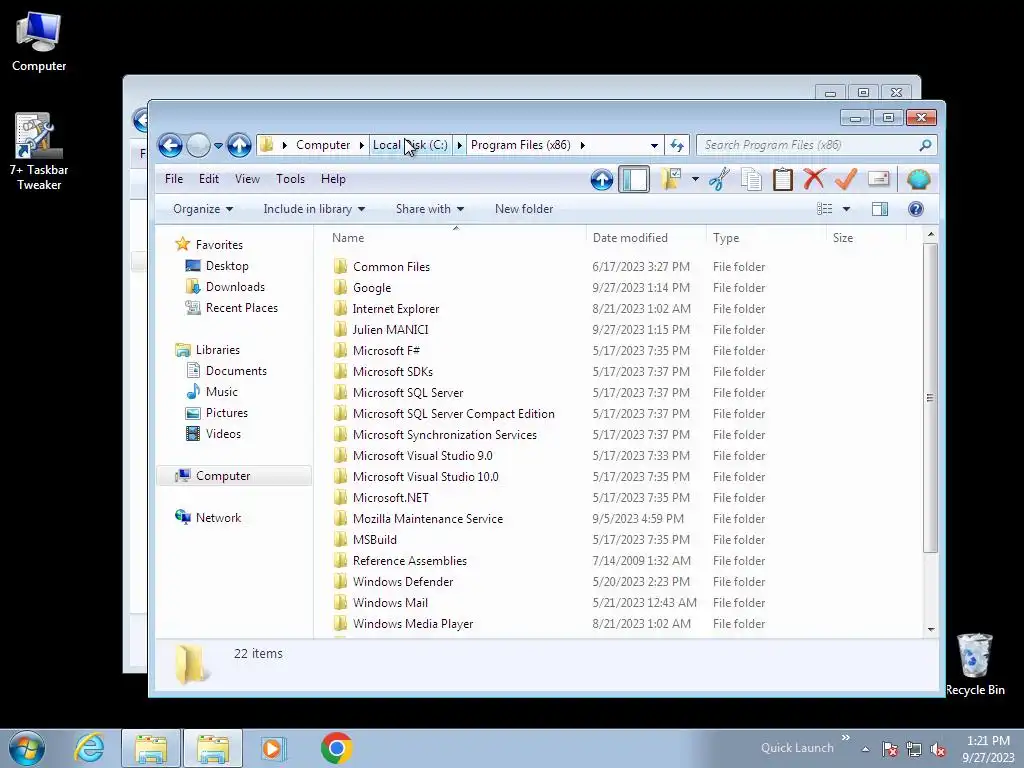The width and height of the screenshot is (1024, 768).
Task: Select Downloads in the navigation pane
Action: 235,287
